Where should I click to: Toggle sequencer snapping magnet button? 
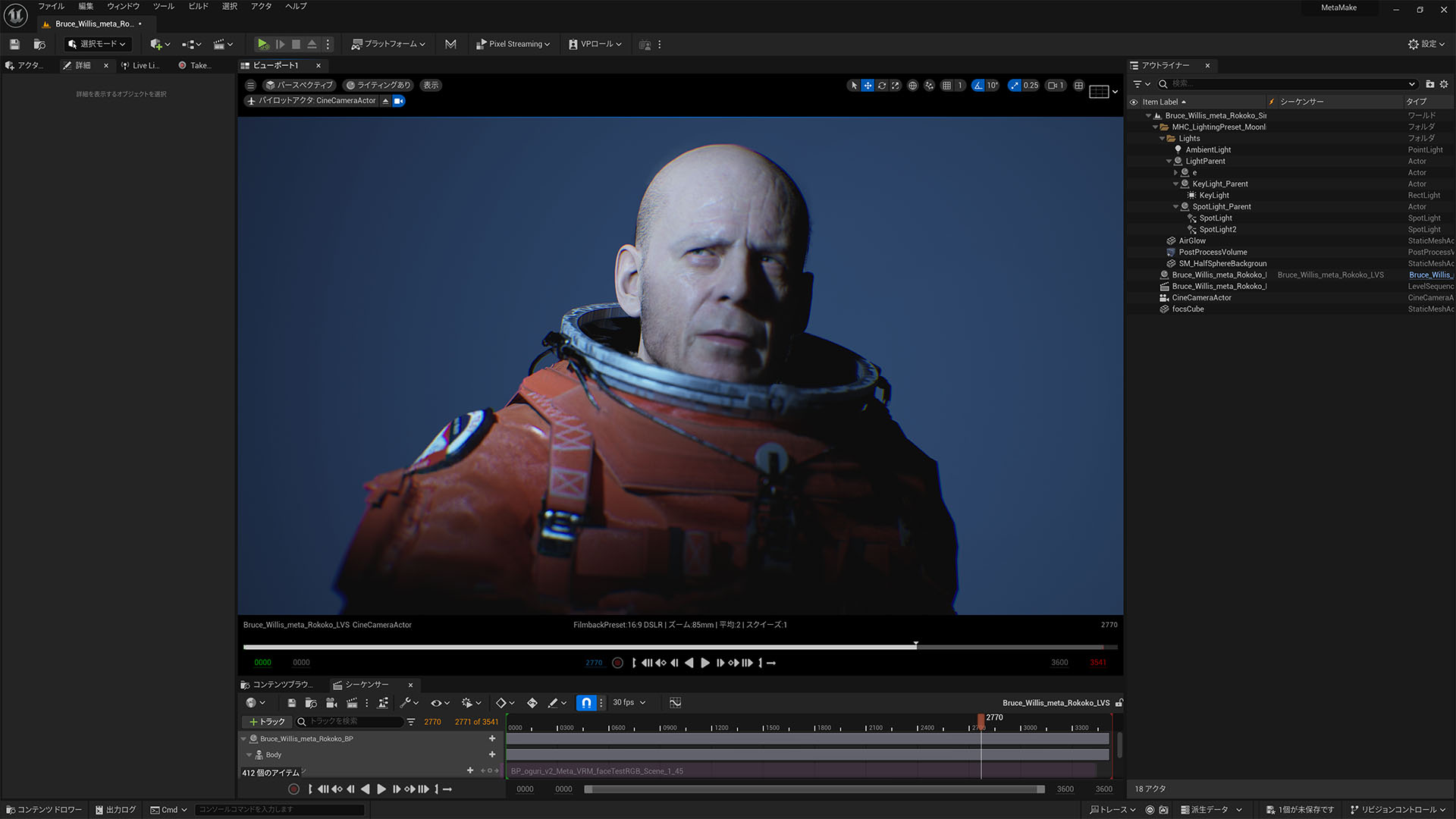586,703
